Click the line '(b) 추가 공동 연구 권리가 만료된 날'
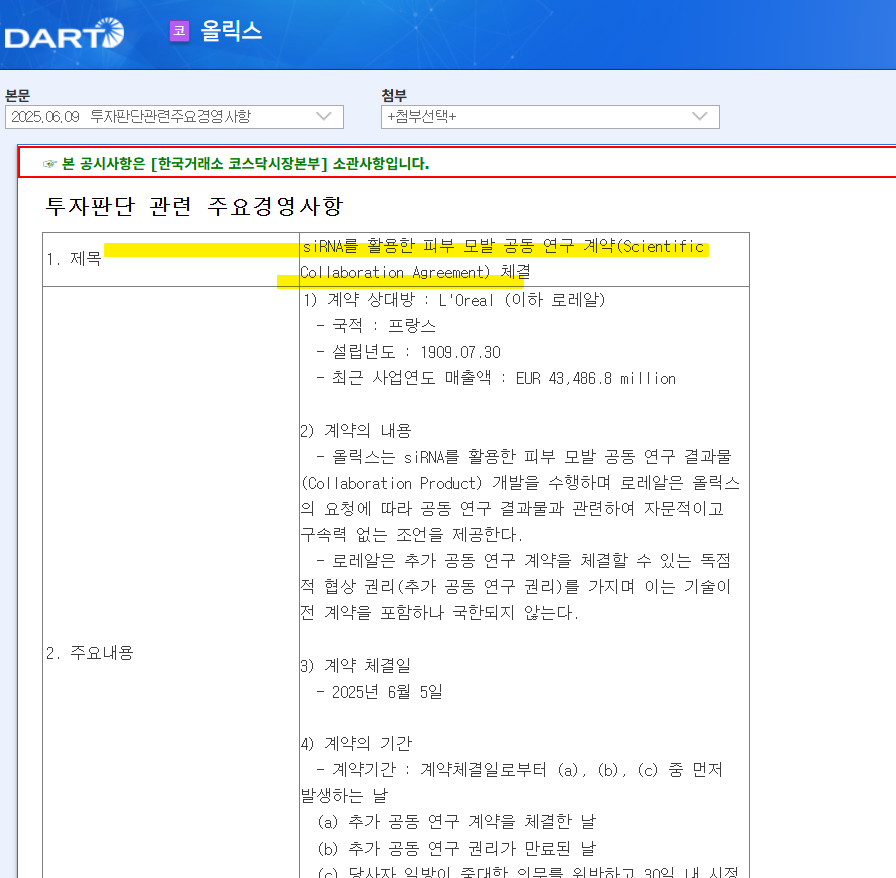 tap(457, 848)
